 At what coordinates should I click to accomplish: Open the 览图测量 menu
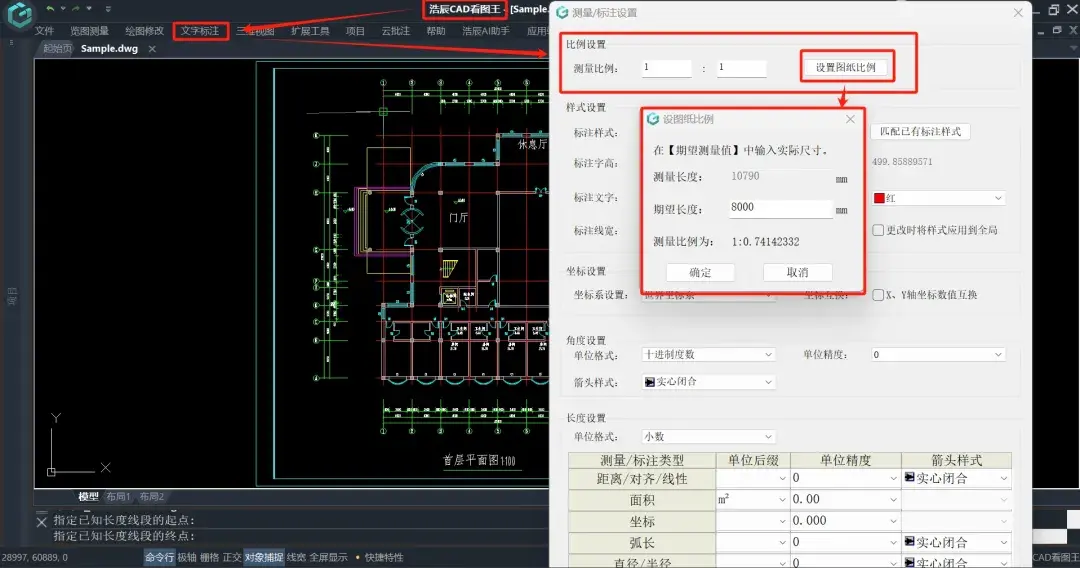pos(90,31)
